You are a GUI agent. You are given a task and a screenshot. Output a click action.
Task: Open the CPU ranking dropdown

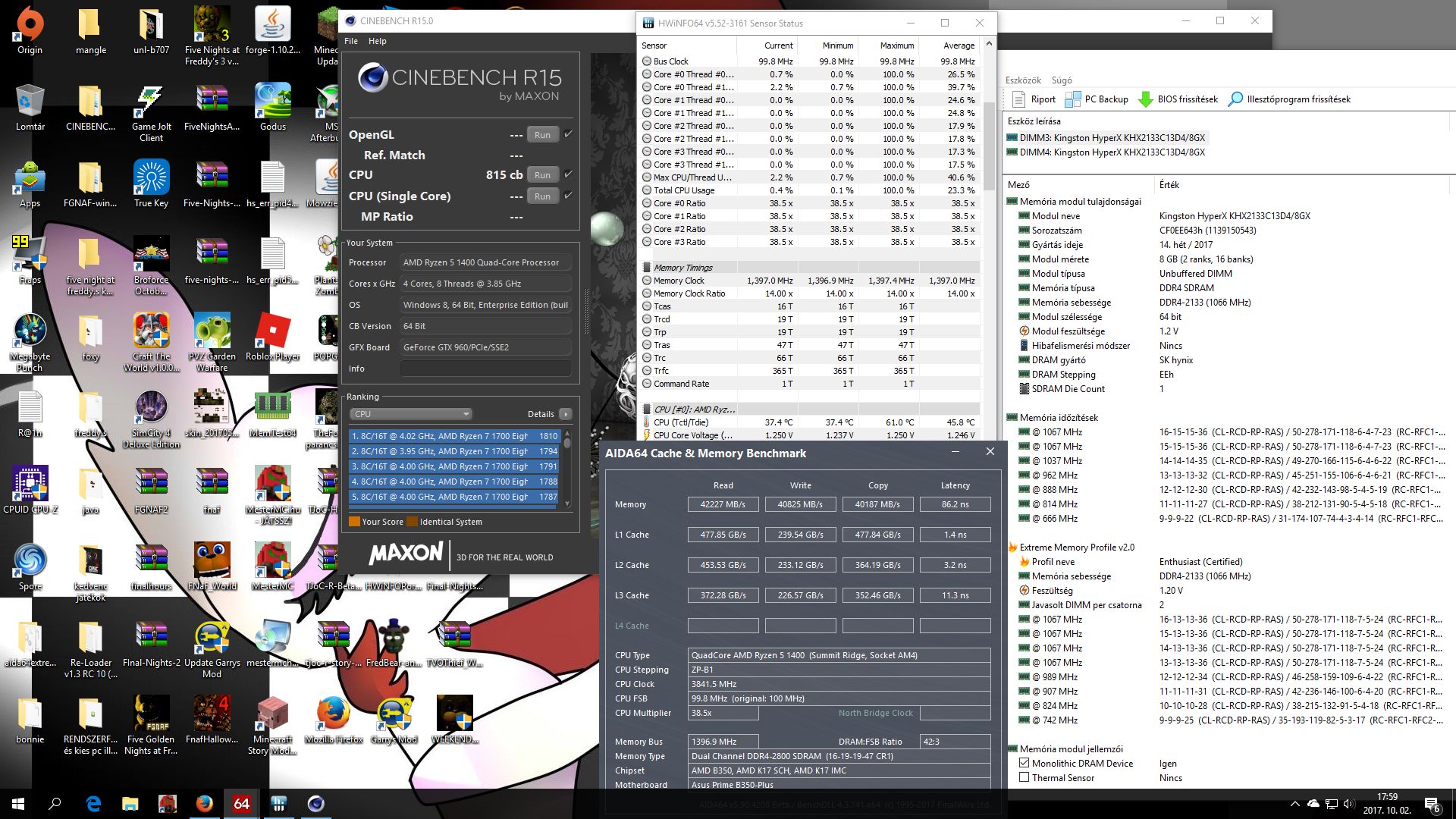pyautogui.click(x=411, y=414)
